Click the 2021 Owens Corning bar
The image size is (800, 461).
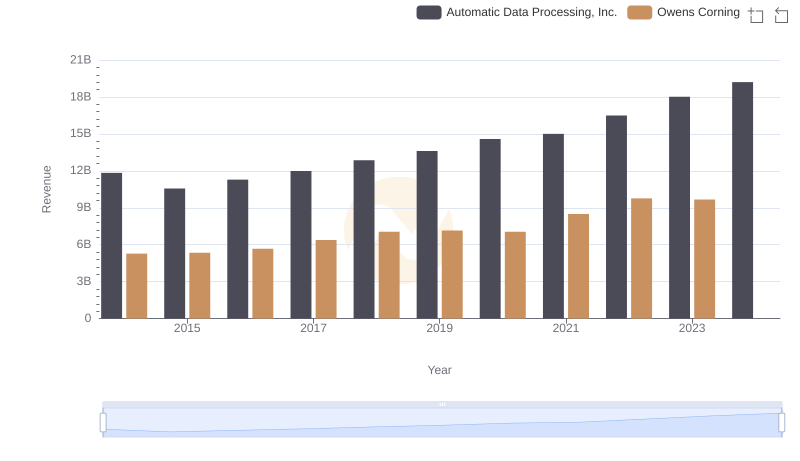click(579, 266)
